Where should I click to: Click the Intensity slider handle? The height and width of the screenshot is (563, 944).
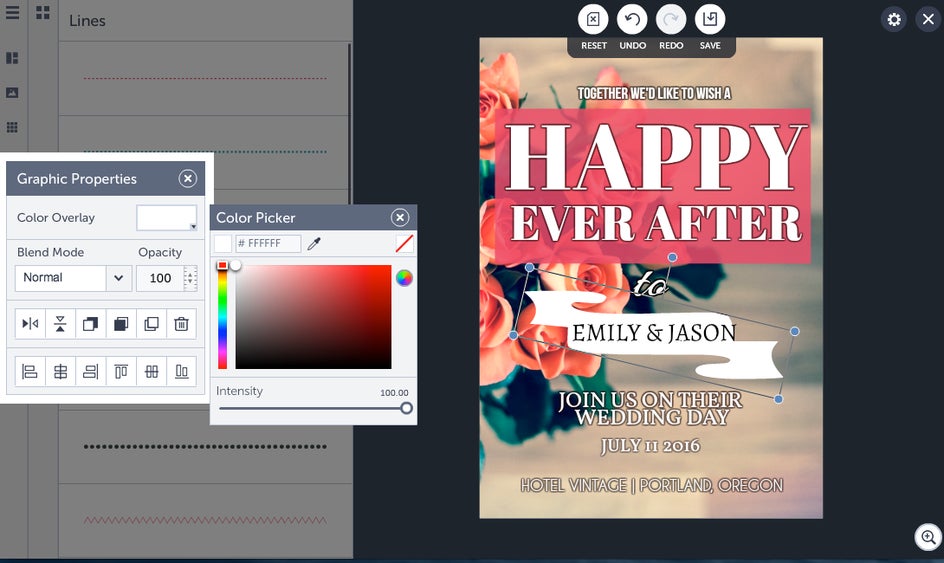[406, 408]
